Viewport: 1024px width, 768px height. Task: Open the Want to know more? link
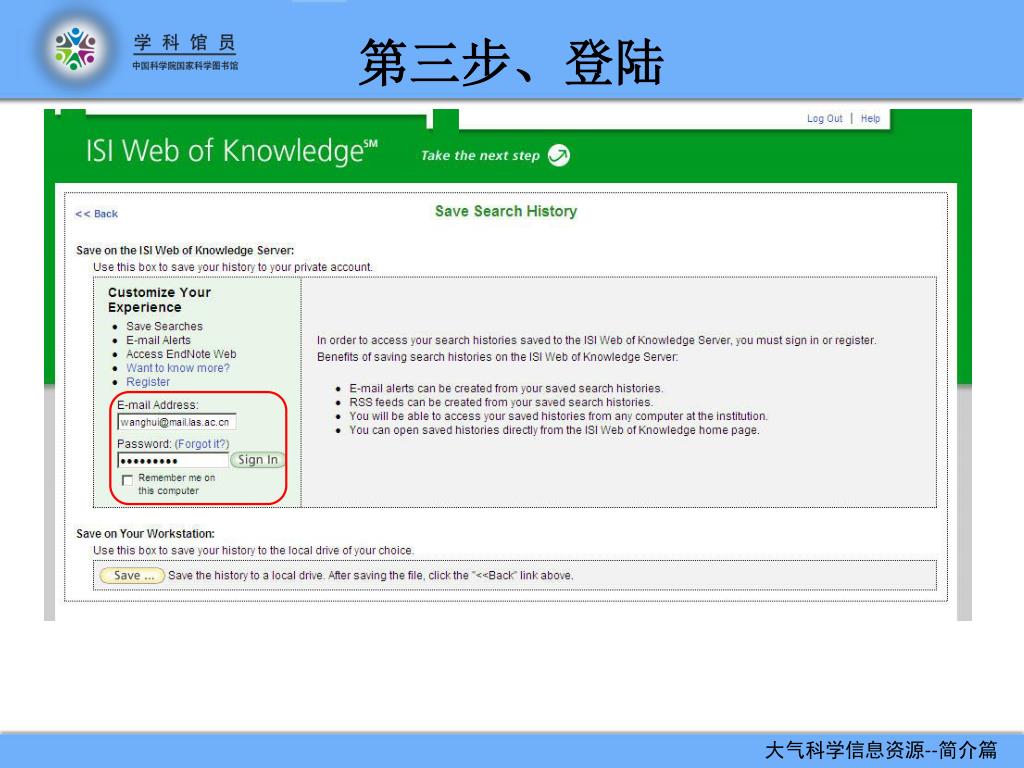click(x=178, y=368)
